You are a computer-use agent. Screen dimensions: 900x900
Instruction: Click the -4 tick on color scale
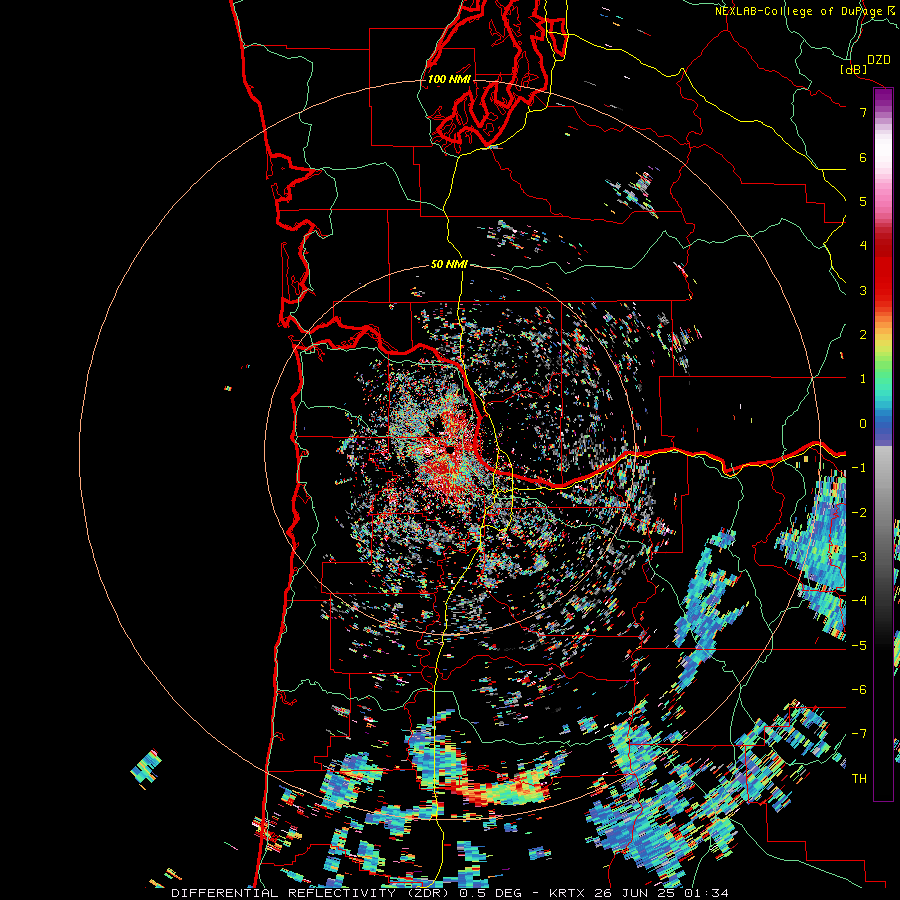pos(859,601)
